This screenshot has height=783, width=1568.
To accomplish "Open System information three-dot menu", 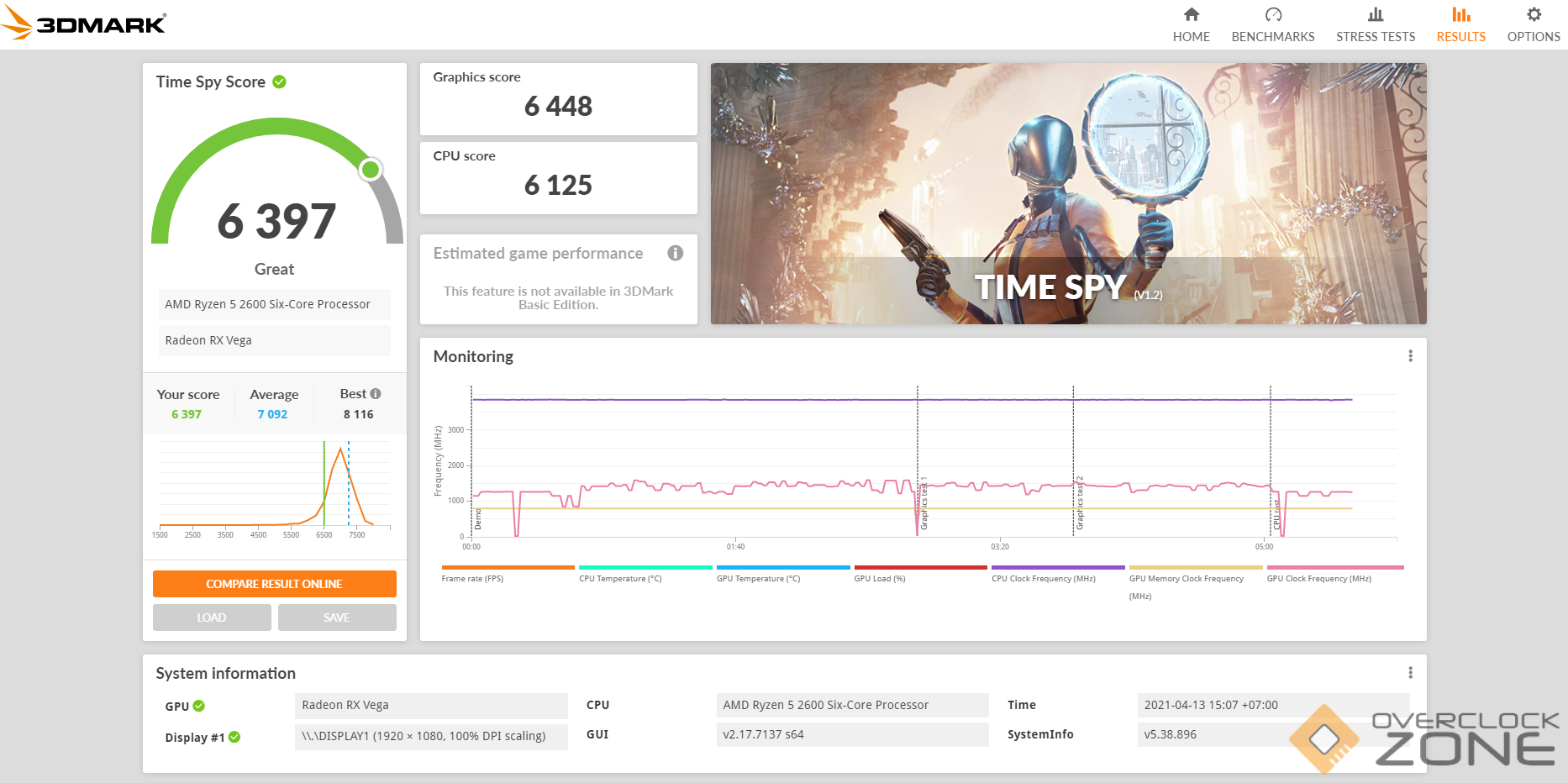I will [1410, 673].
